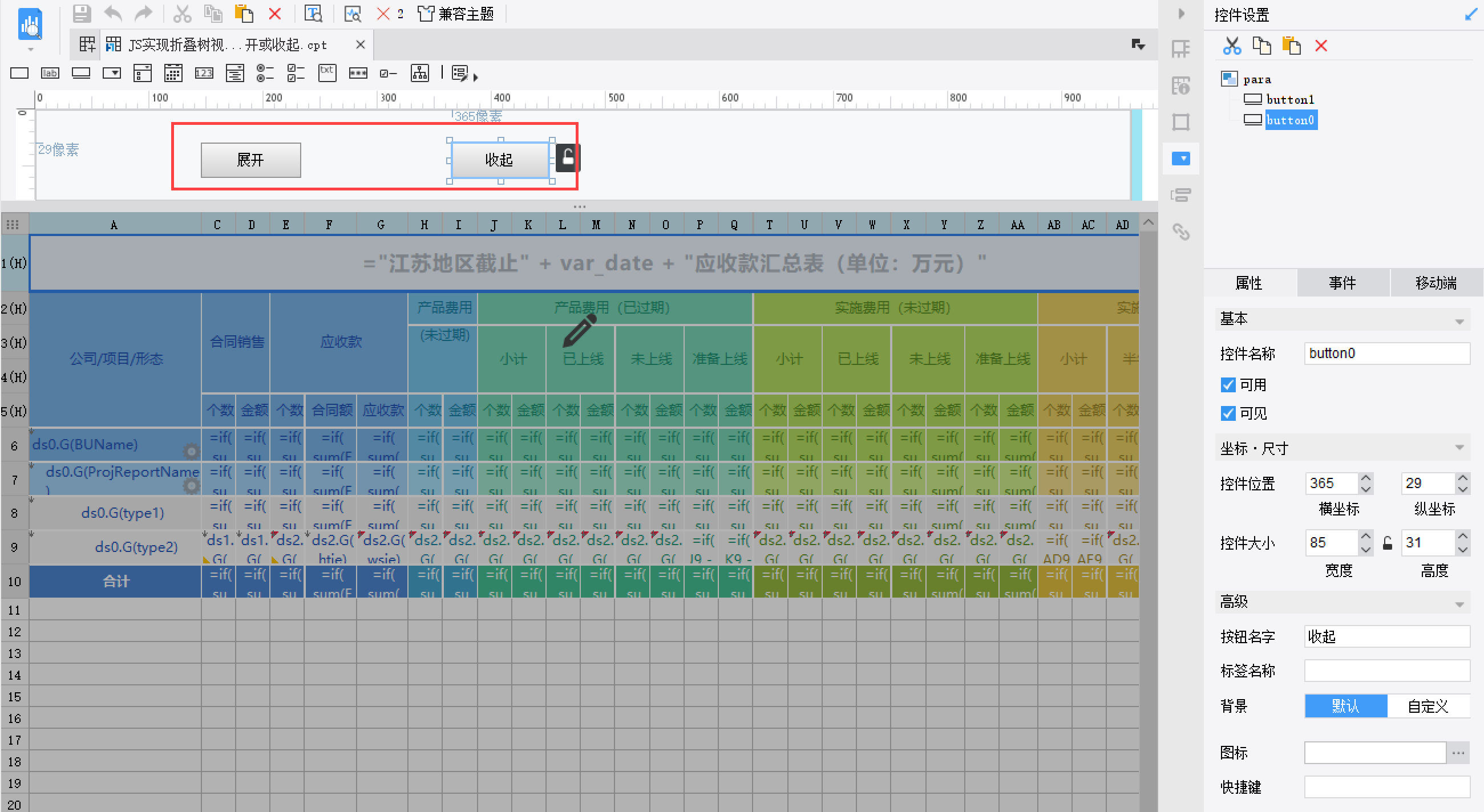Click the red delete icon in widget settings

pyautogui.click(x=1321, y=46)
